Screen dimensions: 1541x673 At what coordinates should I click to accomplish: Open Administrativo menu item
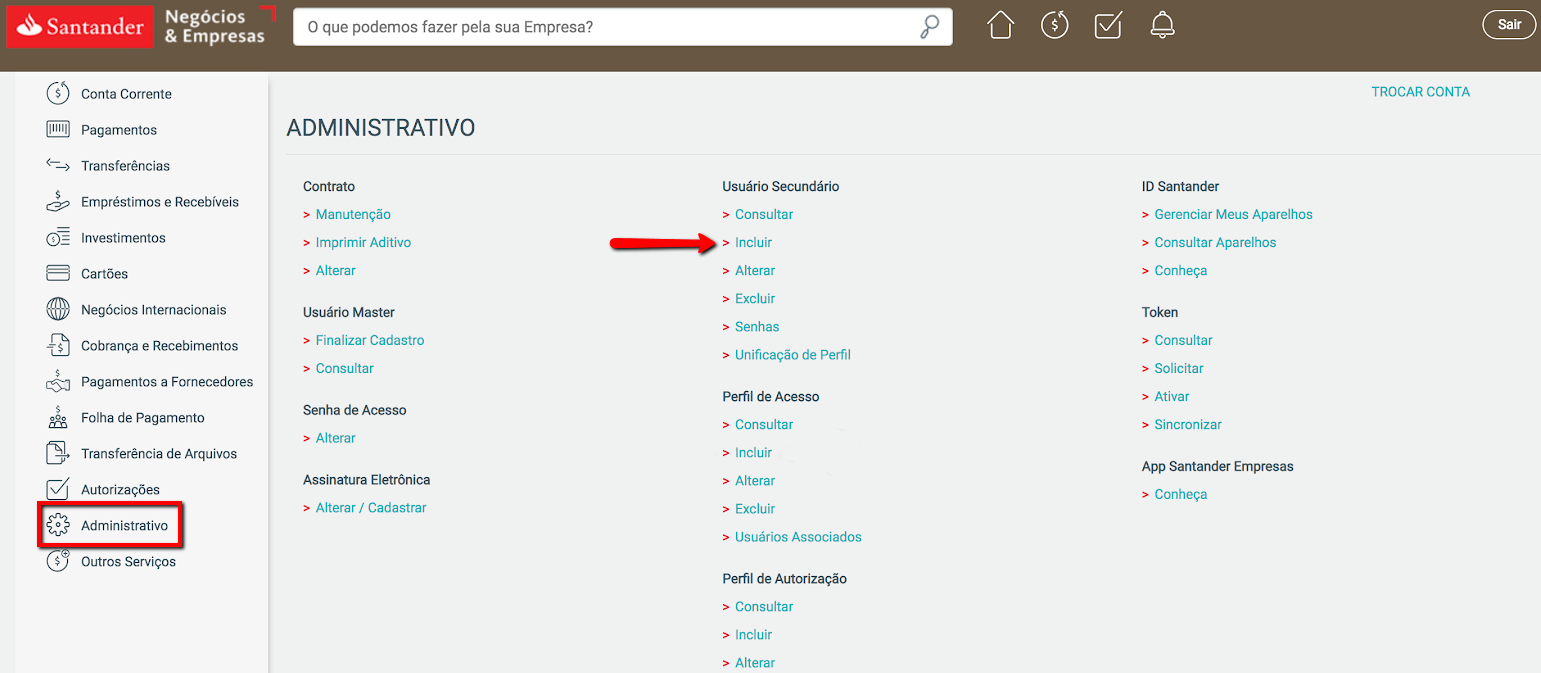[125, 526]
